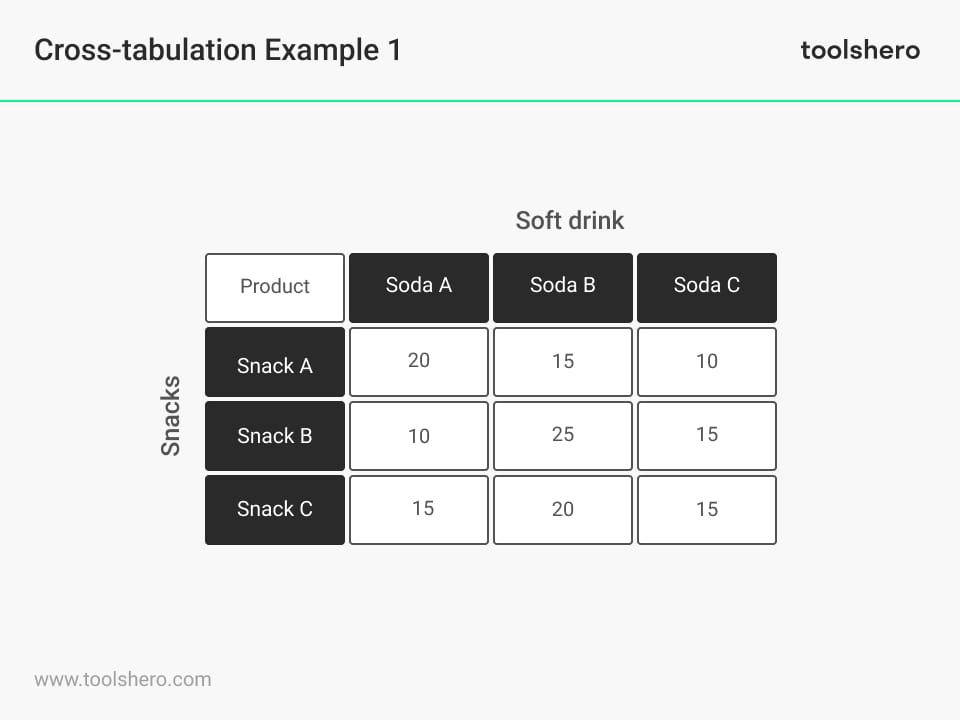
Task: Select the cell showing 25
Action: [x=563, y=436]
